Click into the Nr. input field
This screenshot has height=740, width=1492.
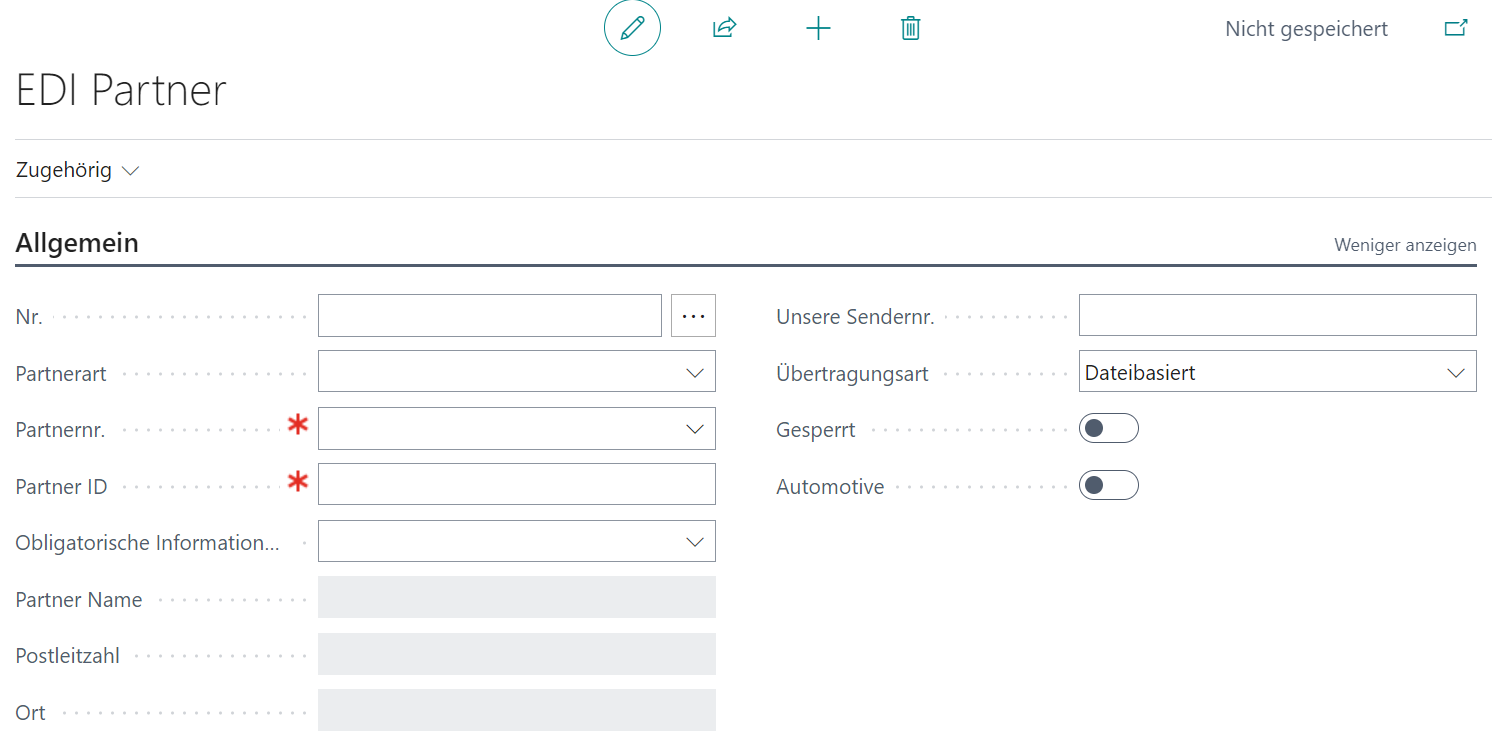pyautogui.click(x=489, y=316)
